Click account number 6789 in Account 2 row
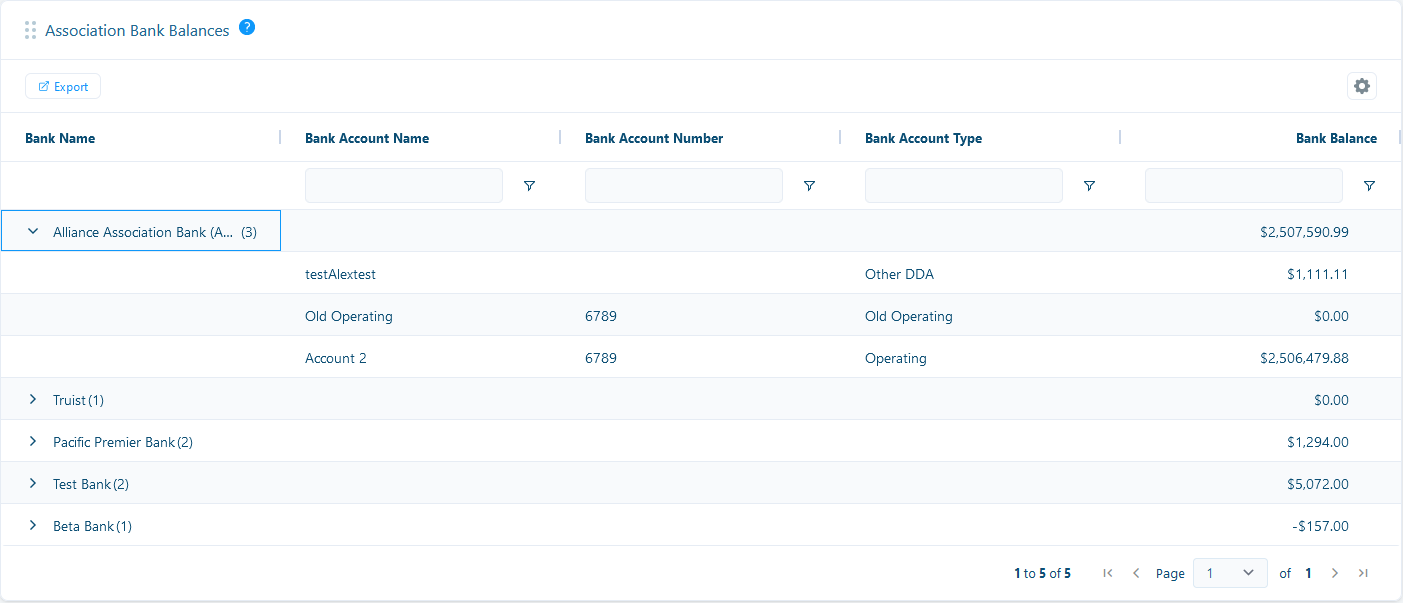Screen dimensions: 1403x603 pos(601,358)
